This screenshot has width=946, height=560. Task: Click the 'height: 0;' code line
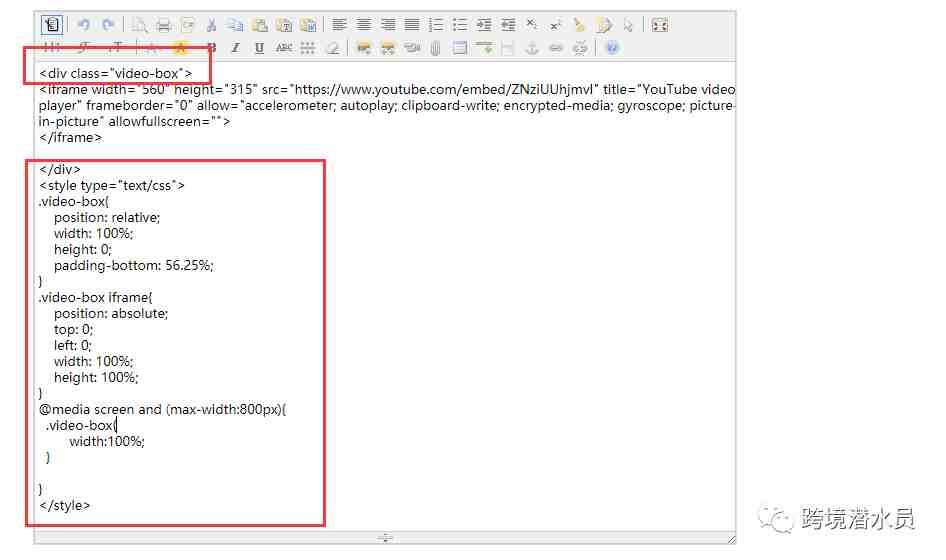tap(83, 250)
